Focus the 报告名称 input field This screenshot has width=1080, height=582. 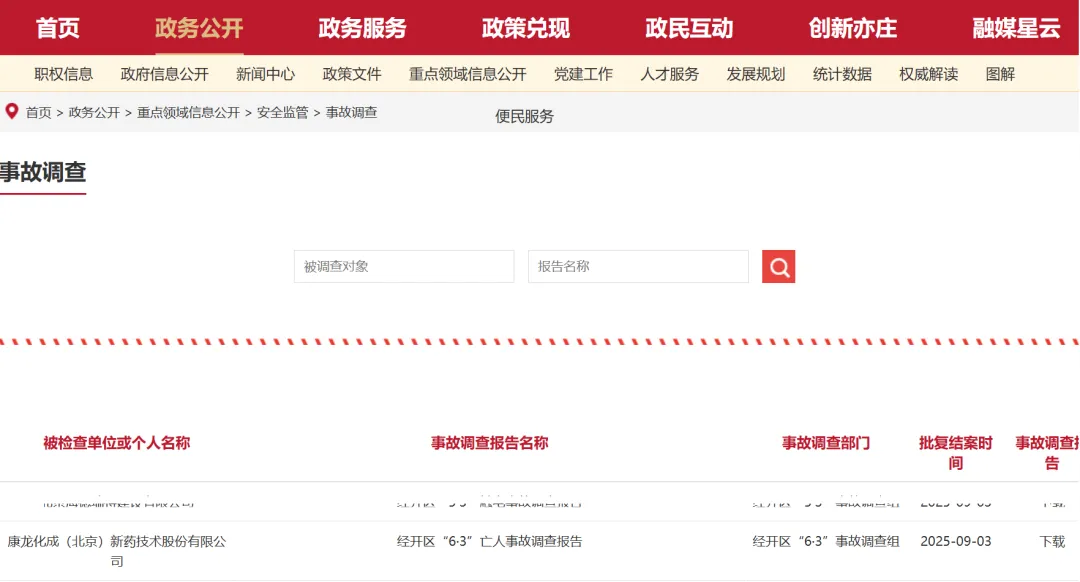[637, 267]
